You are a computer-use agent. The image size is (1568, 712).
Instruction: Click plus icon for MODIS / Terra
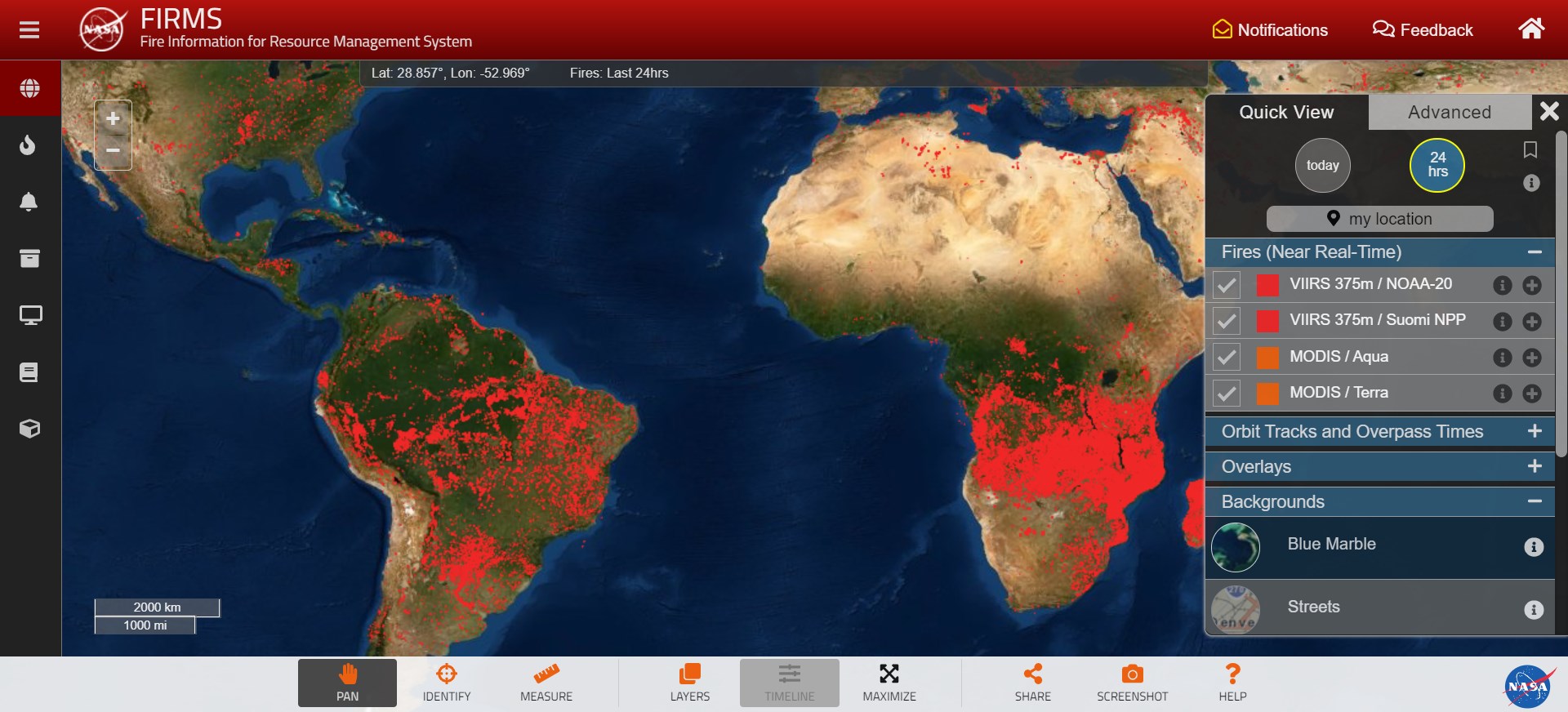click(1532, 394)
